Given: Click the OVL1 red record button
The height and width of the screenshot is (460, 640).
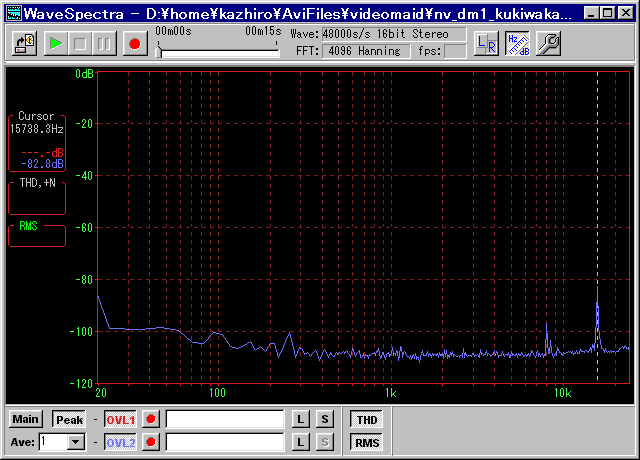Looking at the screenshot, I should [151, 419].
